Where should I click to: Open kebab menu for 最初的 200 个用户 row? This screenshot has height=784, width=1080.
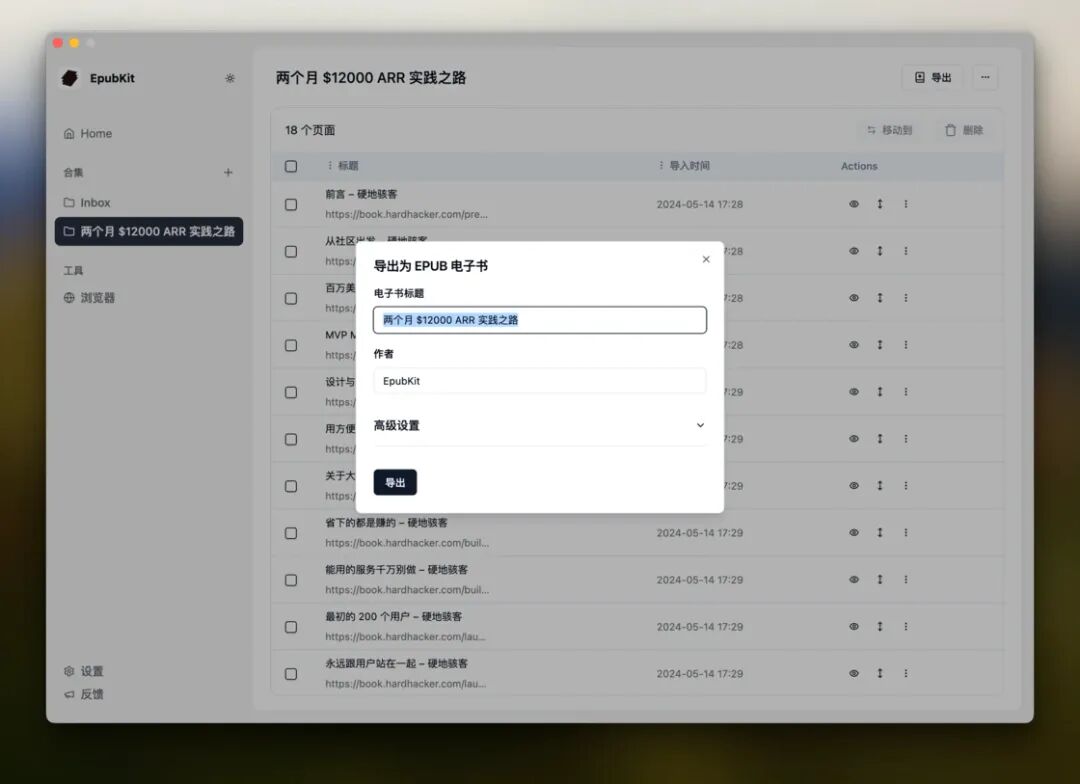pyautogui.click(x=906, y=626)
